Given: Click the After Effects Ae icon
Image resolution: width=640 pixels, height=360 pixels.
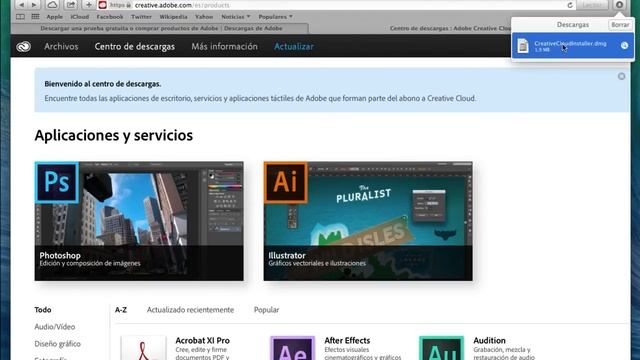Looking at the screenshot, I should click(292, 348).
